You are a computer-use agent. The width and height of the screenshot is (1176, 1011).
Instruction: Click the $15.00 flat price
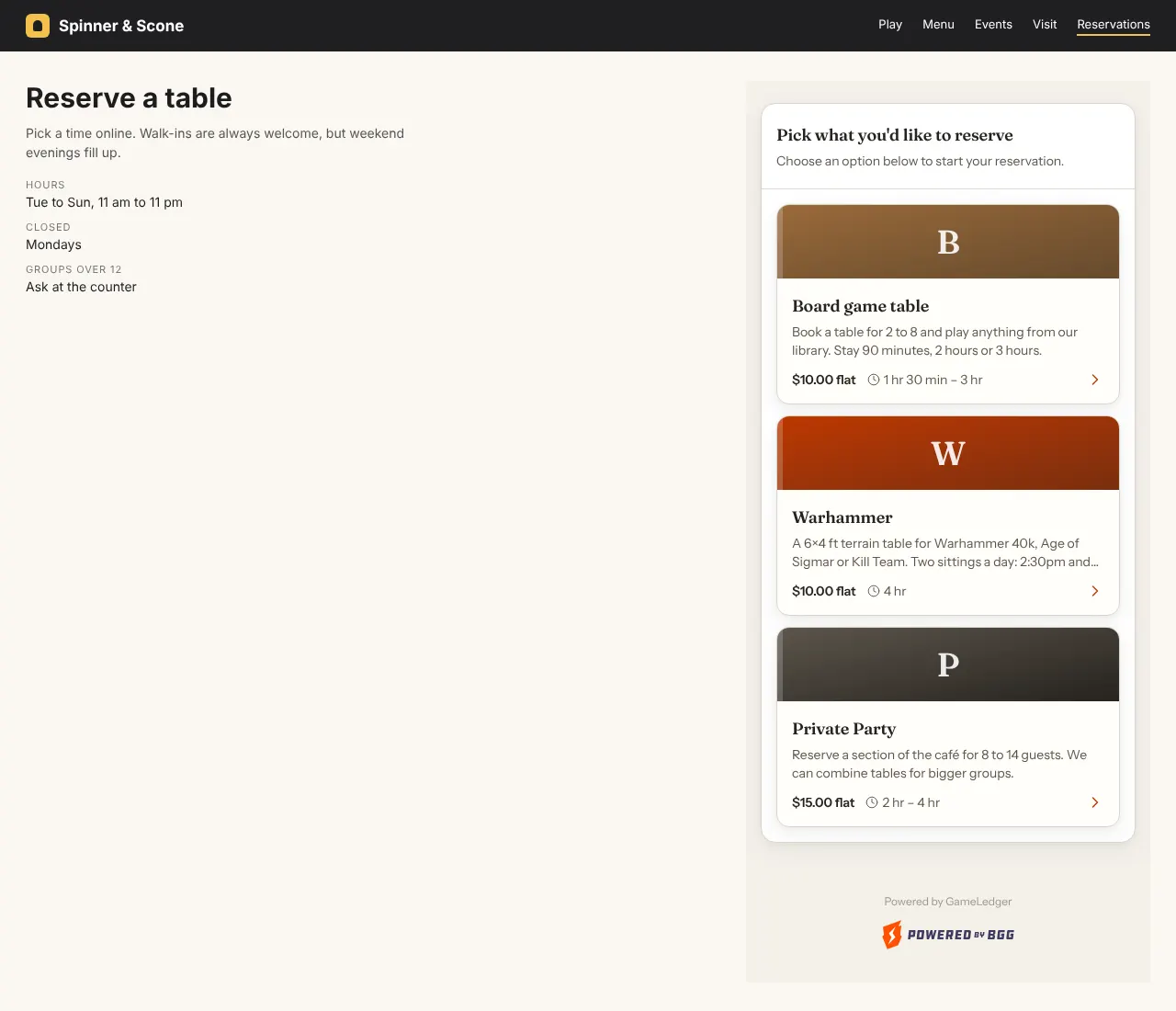click(x=823, y=802)
